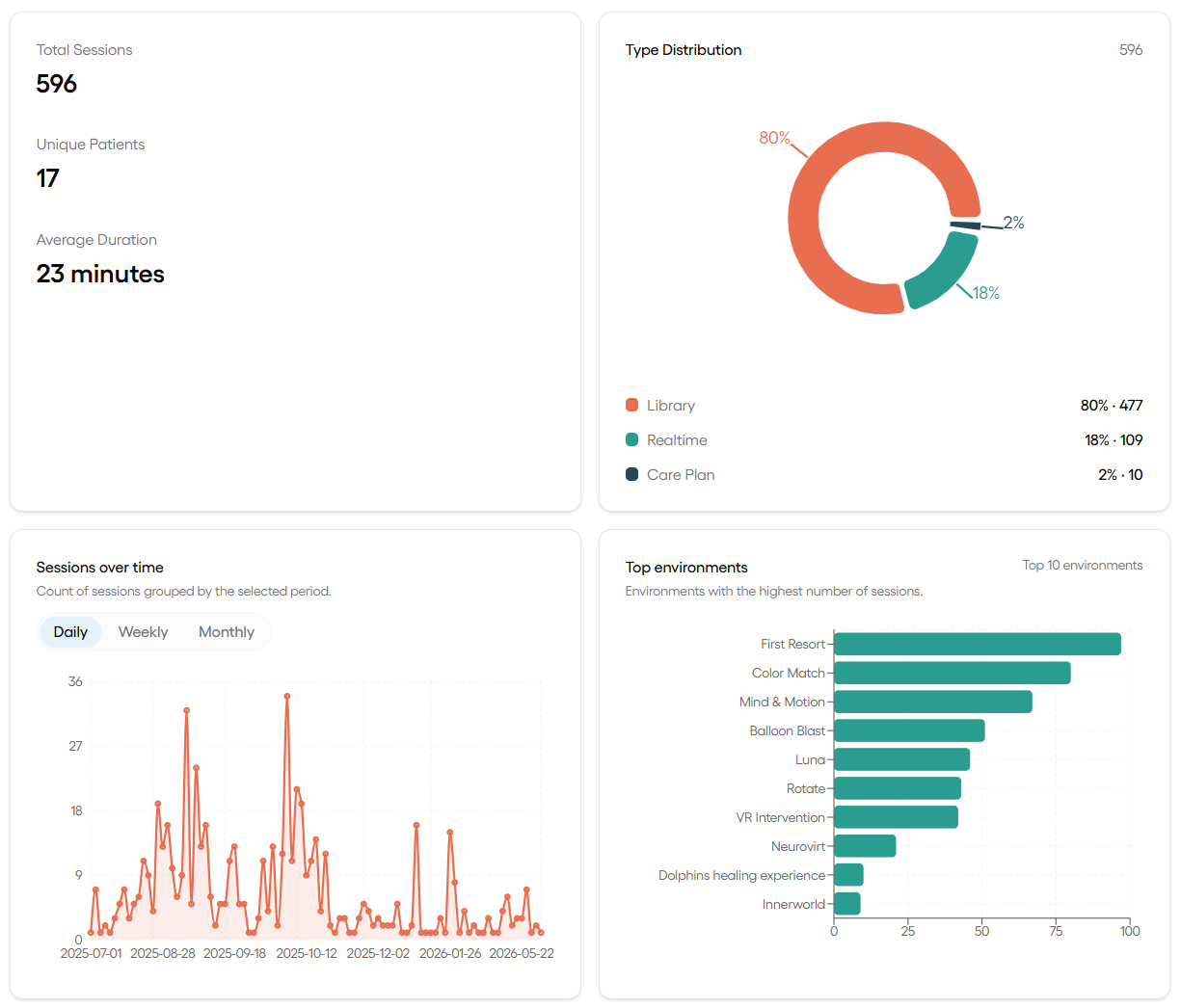Click the Balloon Blast axis label
Viewport: 1181px width, 1008px height.
788,730
